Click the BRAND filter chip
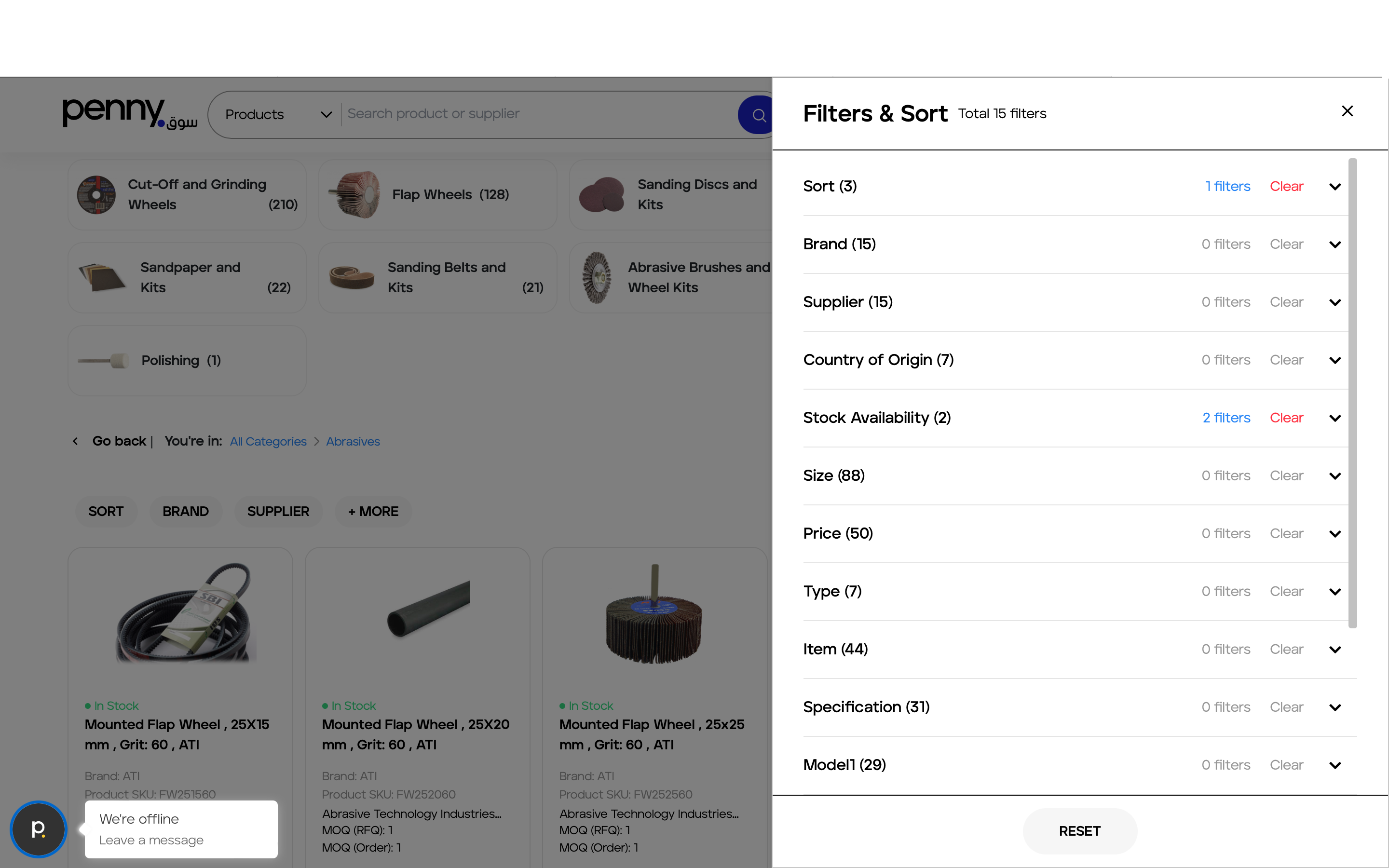This screenshot has height=868, width=1389. 185,512
